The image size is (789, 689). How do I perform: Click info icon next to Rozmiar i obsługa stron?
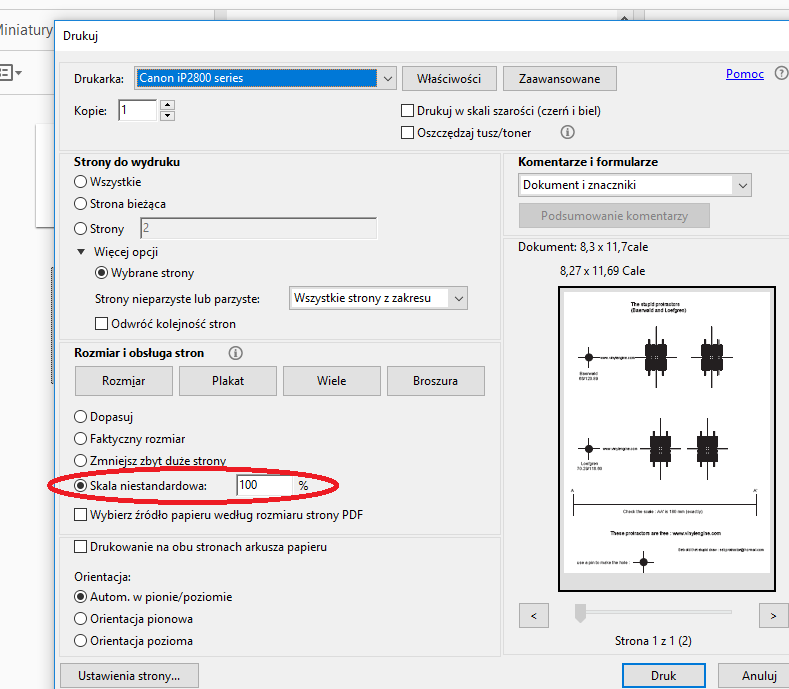click(236, 353)
